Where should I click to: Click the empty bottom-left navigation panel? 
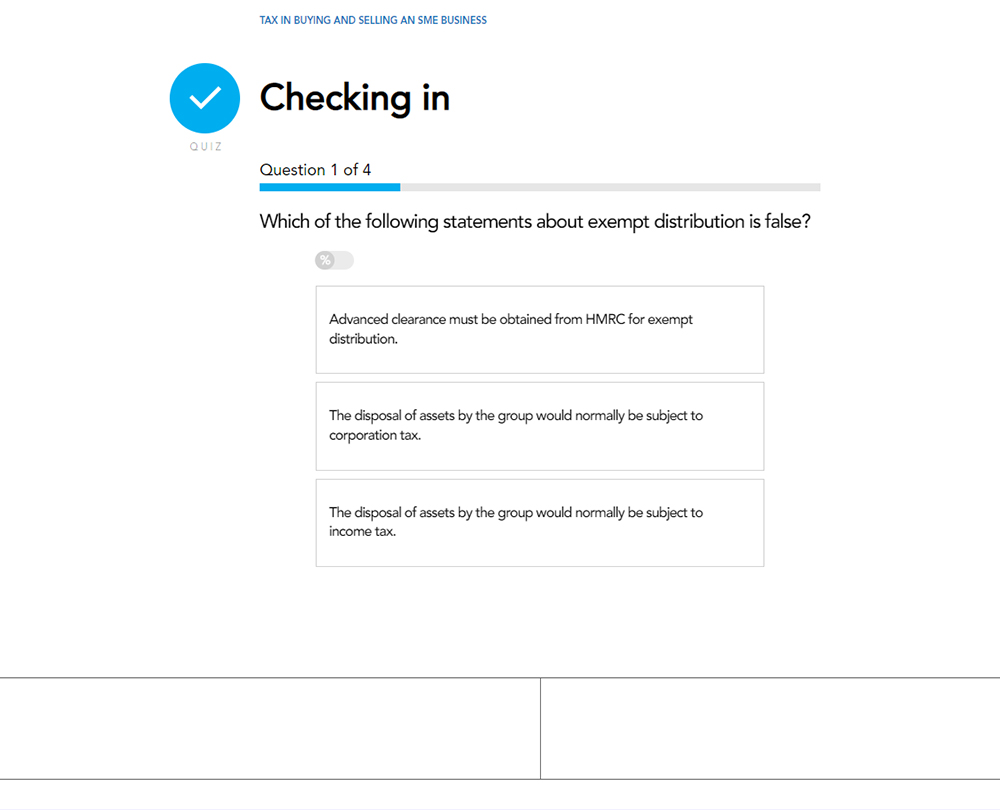point(270,728)
